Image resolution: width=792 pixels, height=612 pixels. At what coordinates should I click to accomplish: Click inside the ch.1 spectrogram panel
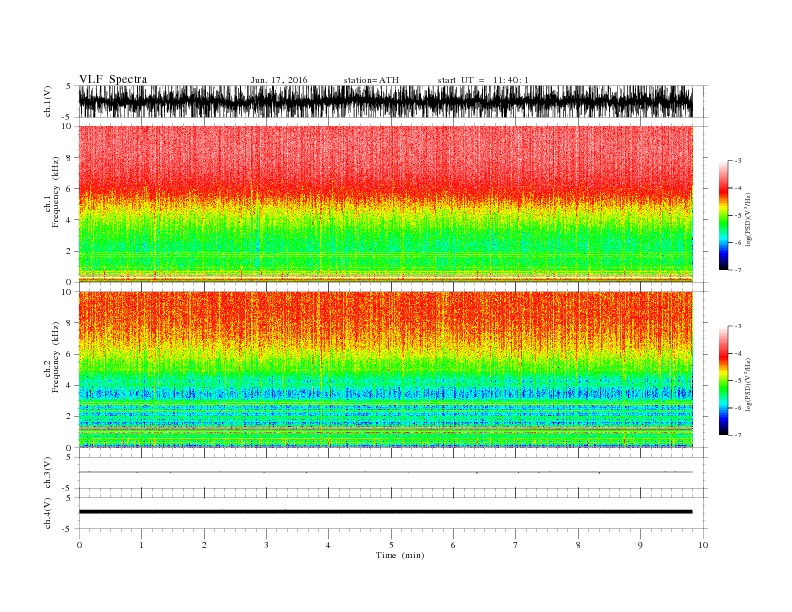(385, 204)
